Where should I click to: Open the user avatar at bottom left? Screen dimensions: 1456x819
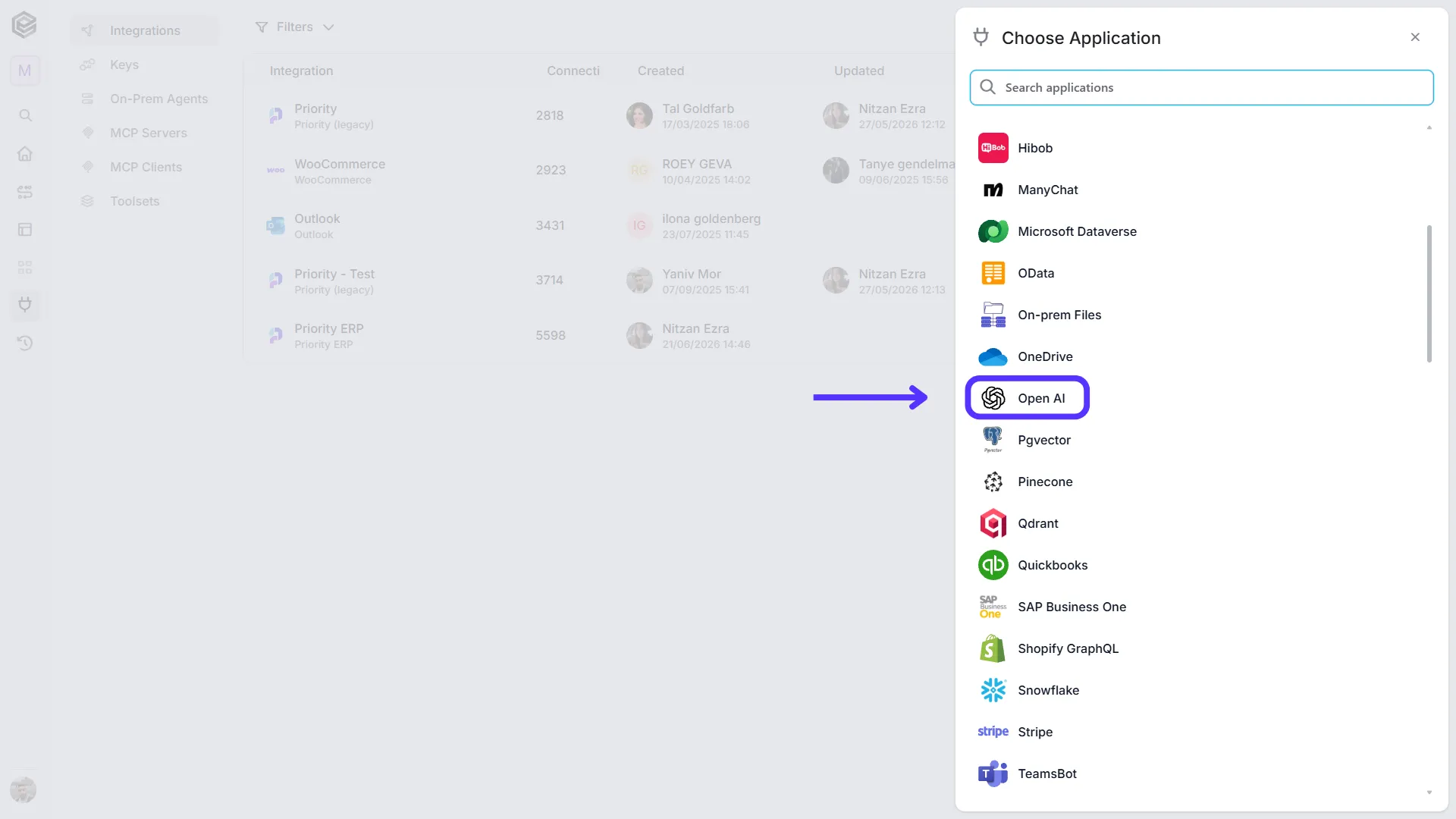[24, 789]
